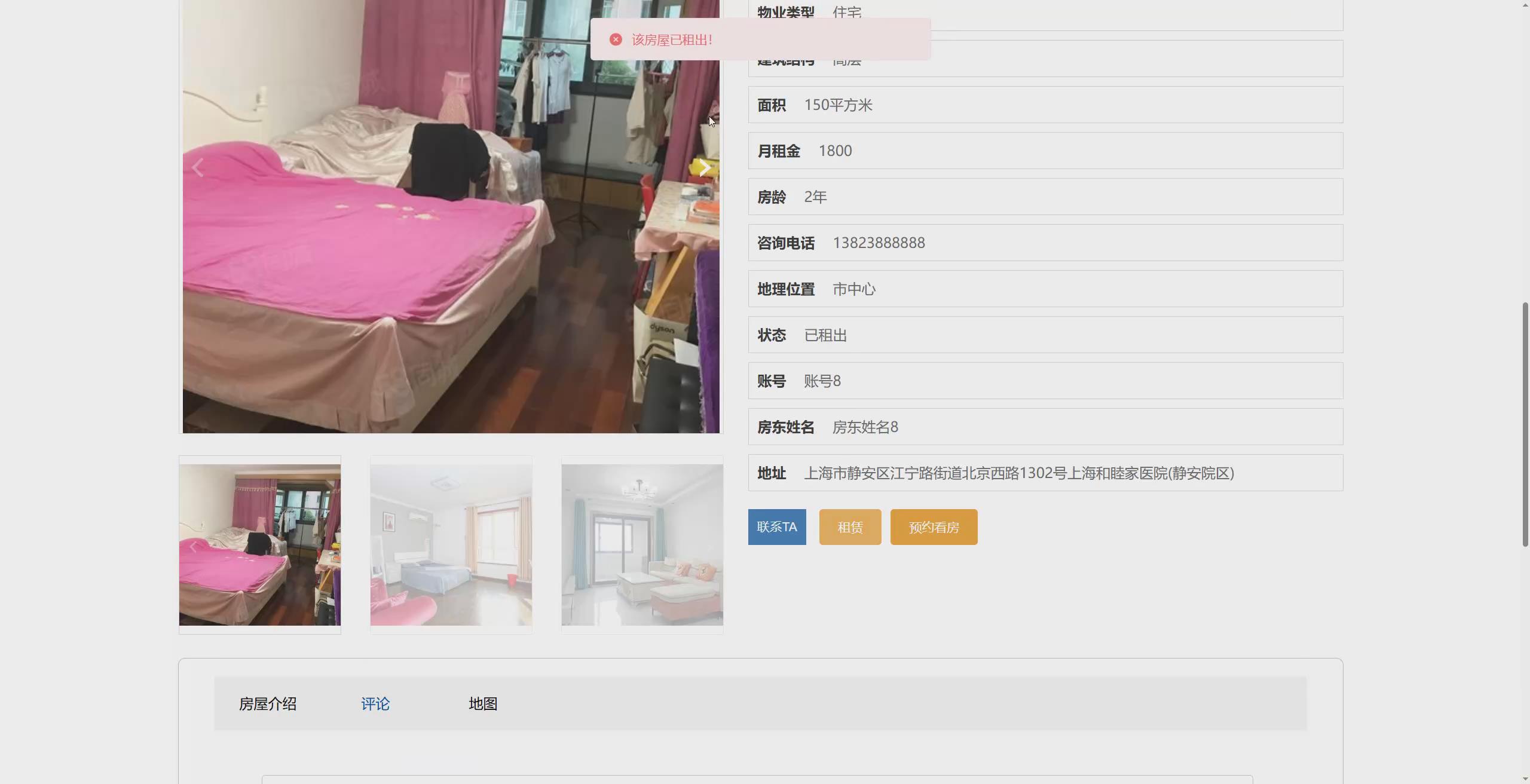Show the previous photo in the main carousel

pos(198,168)
